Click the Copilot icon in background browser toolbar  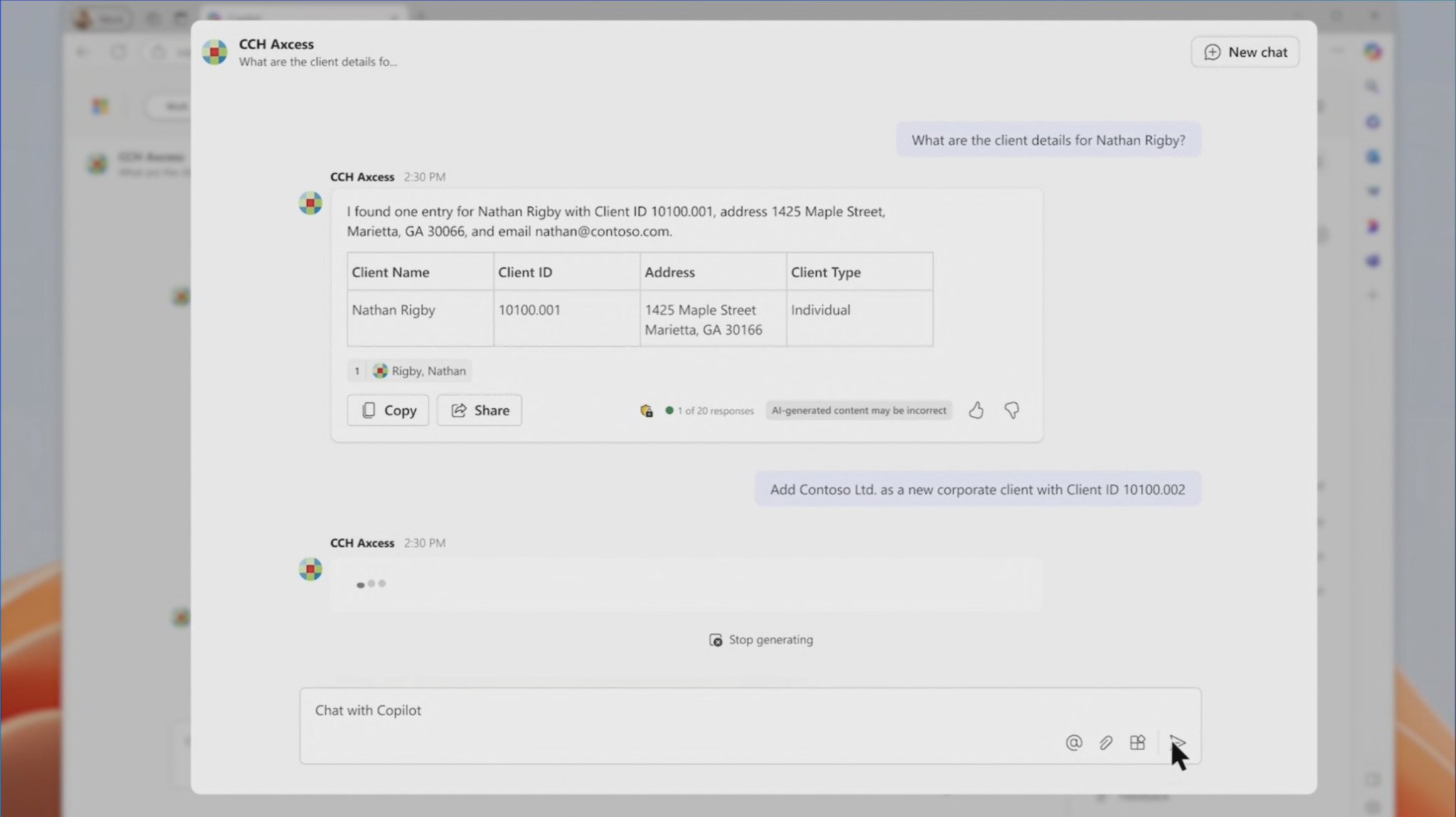pyautogui.click(x=1373, y=51)
